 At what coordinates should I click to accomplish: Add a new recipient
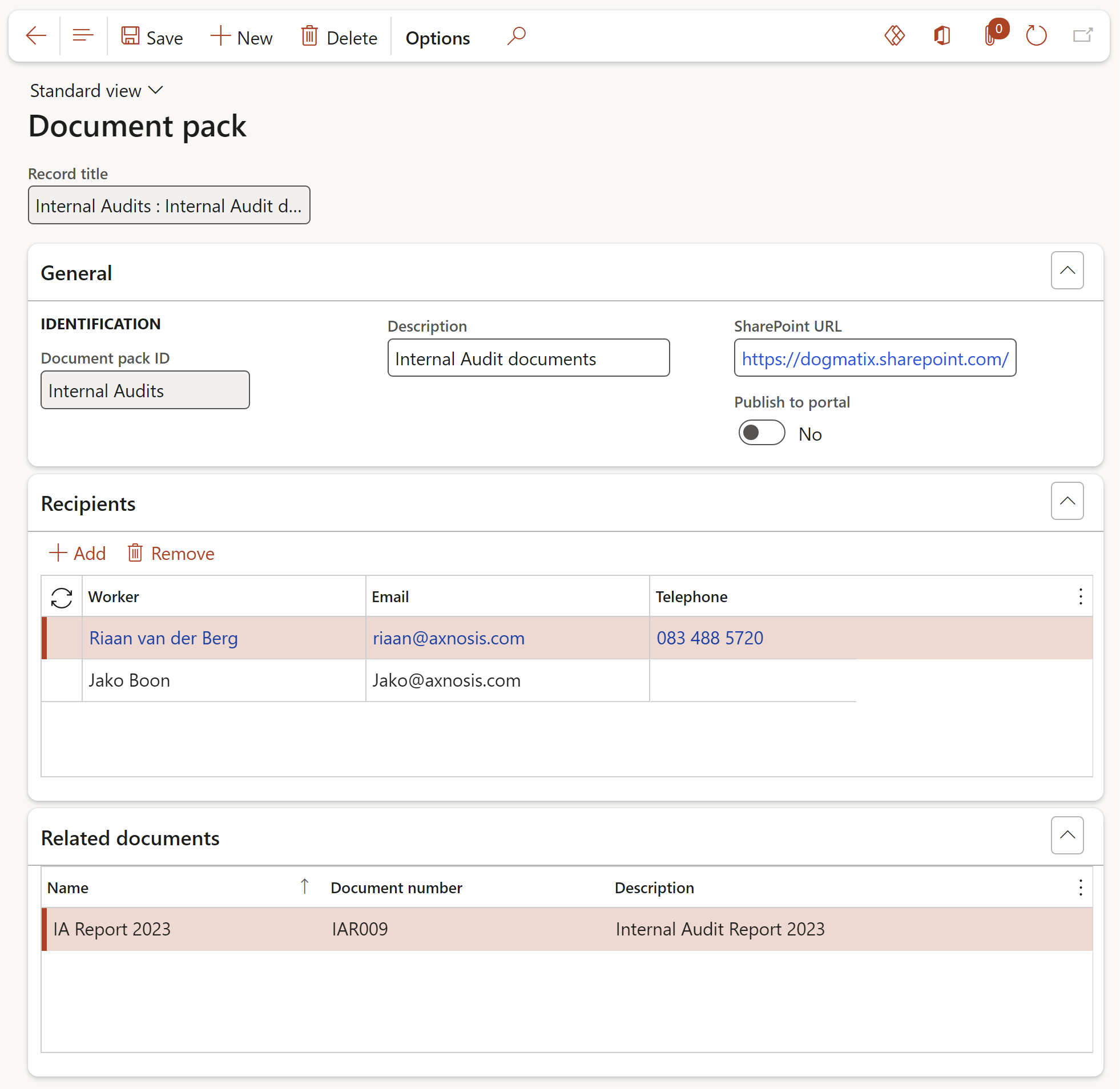coord(76,552)
